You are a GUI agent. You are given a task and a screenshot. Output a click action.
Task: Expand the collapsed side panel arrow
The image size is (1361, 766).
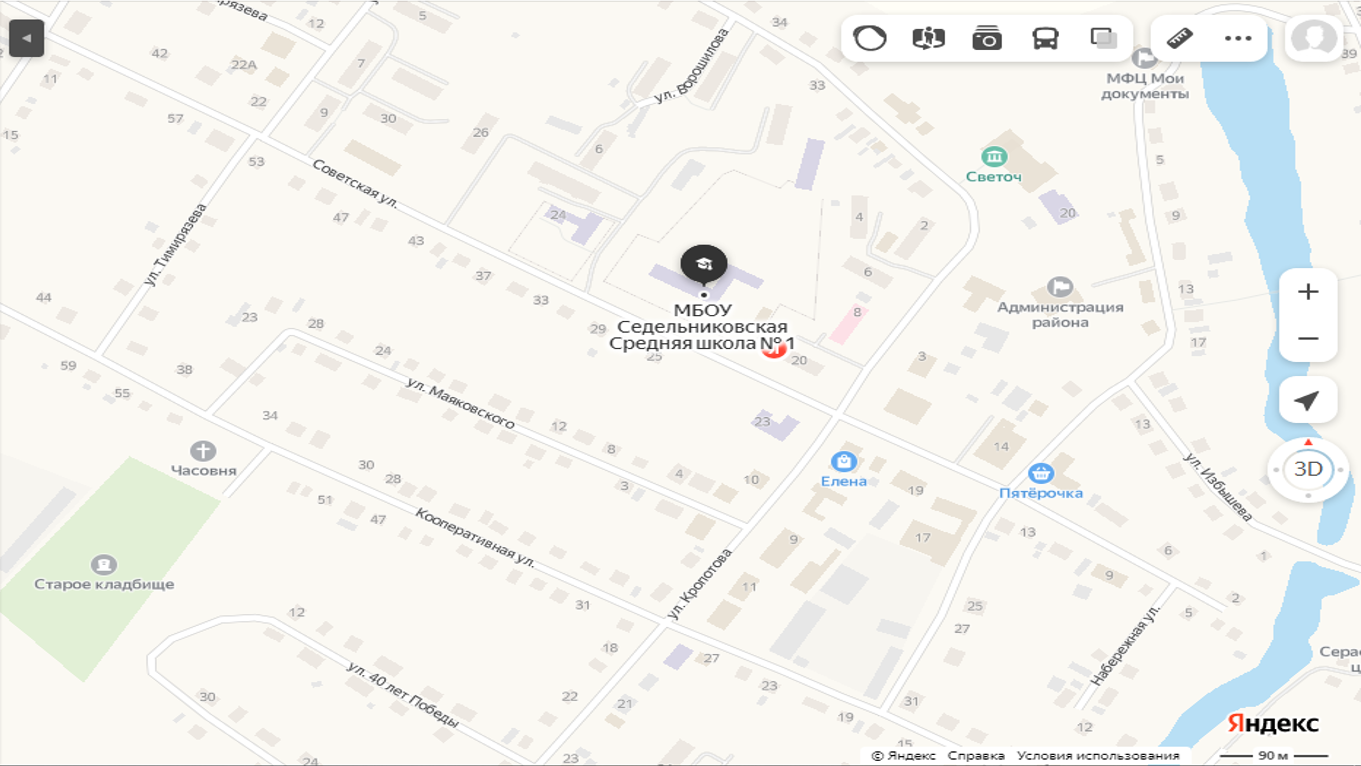(26, 38)
